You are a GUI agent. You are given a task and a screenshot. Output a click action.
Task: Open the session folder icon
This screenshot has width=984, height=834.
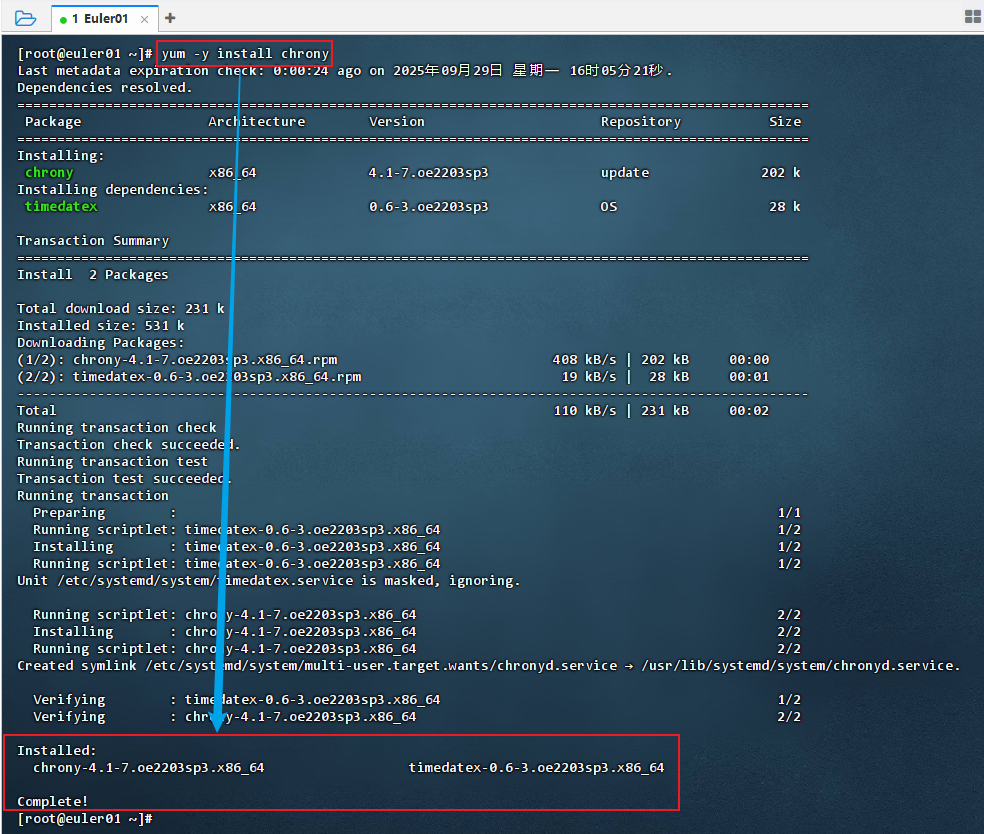coord(25,18)
